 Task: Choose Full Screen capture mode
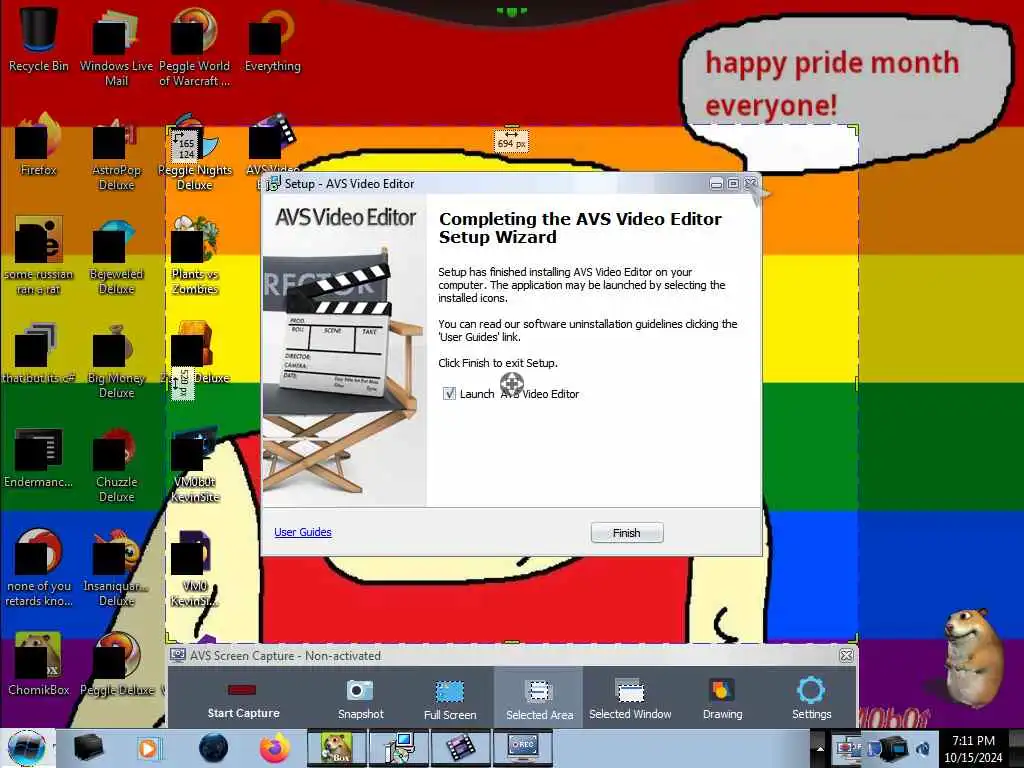(x=450, y=699)
